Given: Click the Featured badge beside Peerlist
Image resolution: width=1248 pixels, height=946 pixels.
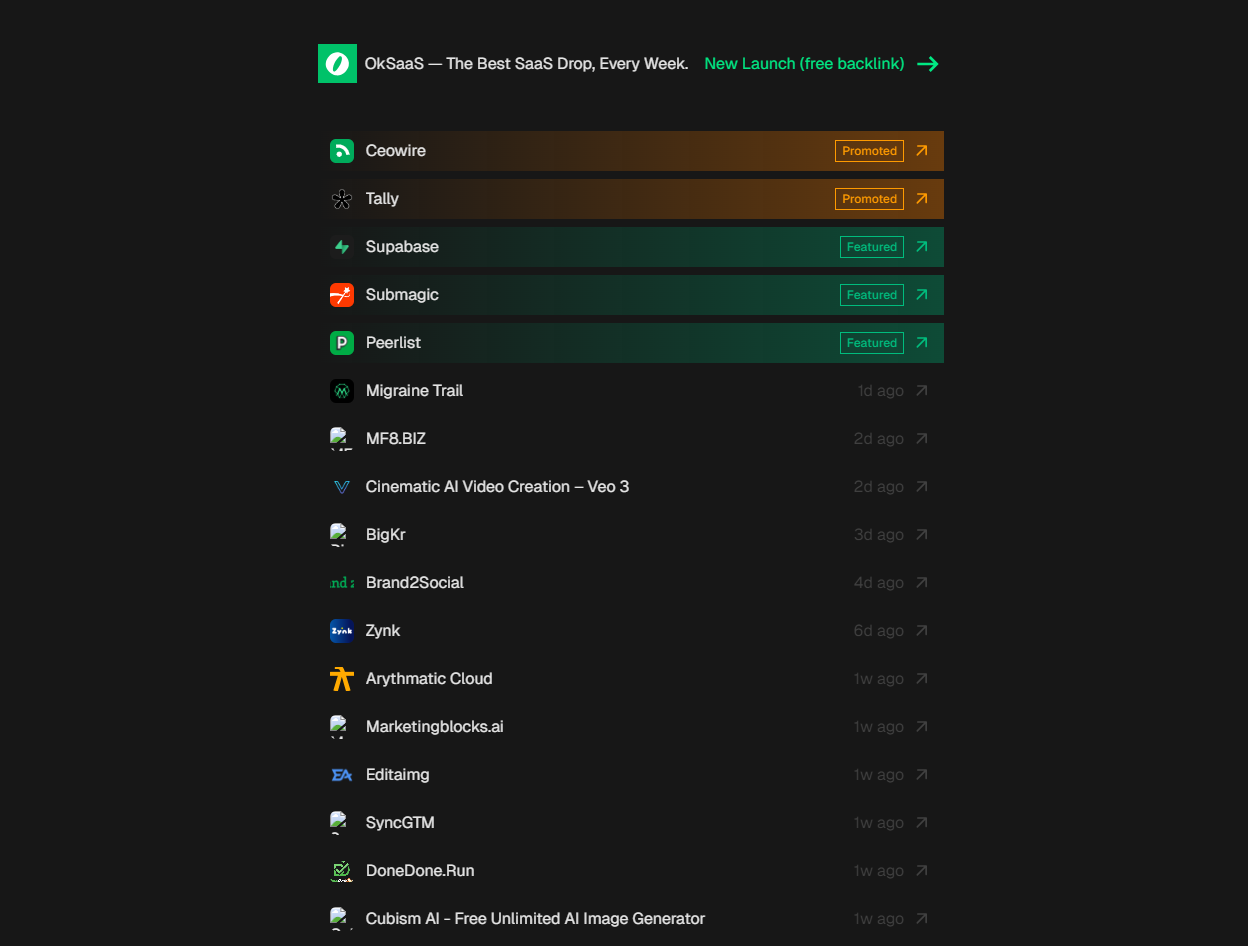Looking at the screenshot, I should [871, 343].
